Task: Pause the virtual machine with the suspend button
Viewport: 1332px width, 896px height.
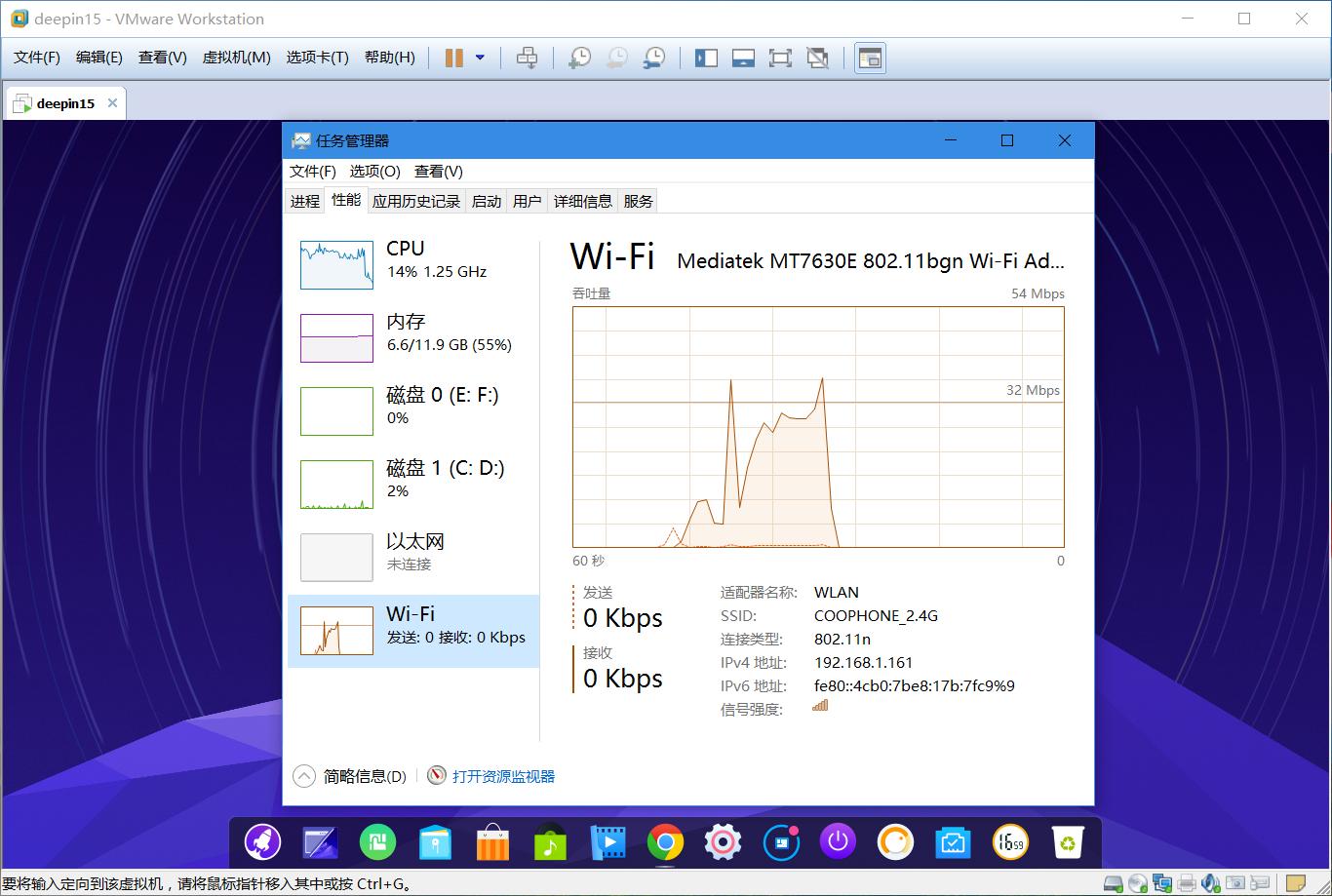Action: pos(452,58)
